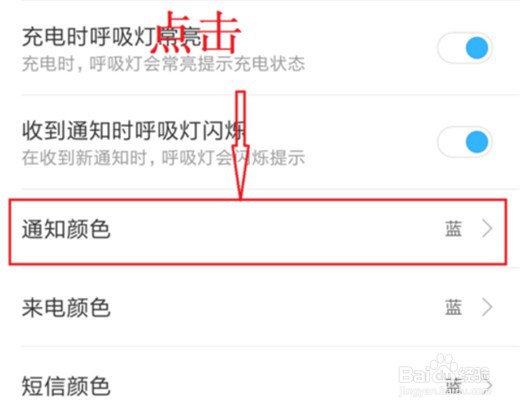Click the 呼吸灯会常亮提示充电状态 description
Image resolution: width=520 pixels, height=409 pixels.
pos(197,63)
